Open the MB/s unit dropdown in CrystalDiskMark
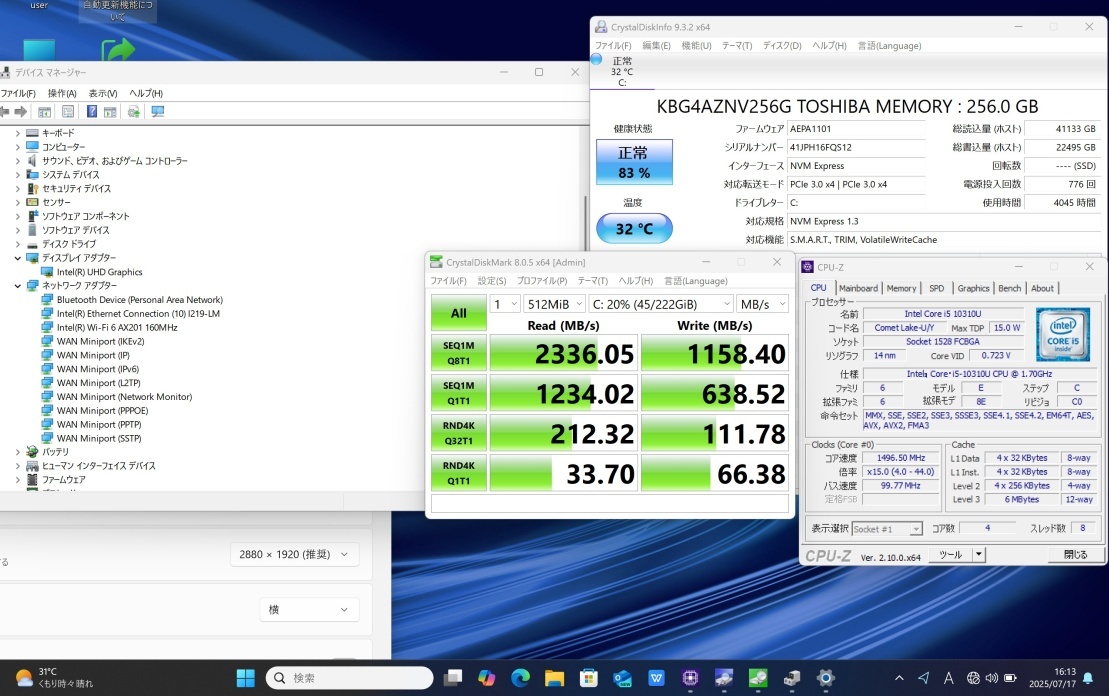Image resolution: width=1109 pixels, height=696 pixels. pos(761,304)
